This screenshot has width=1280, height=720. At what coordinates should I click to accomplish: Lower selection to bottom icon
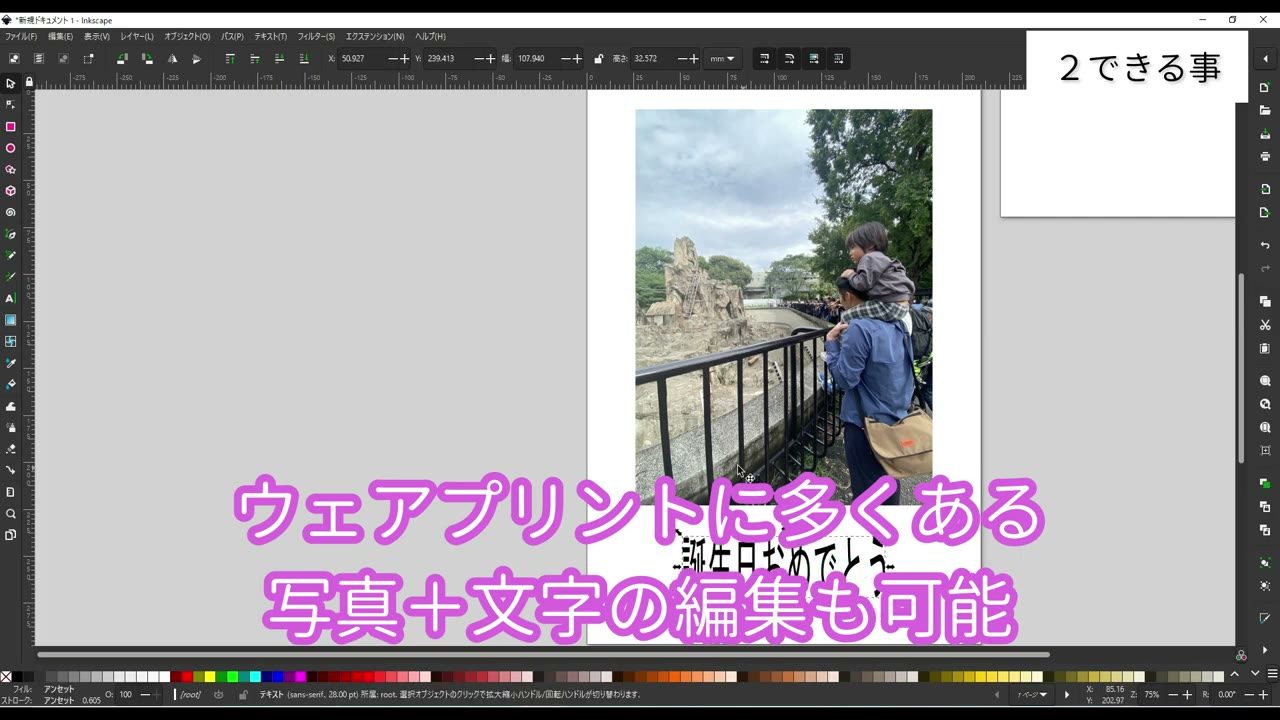point(304,58)
